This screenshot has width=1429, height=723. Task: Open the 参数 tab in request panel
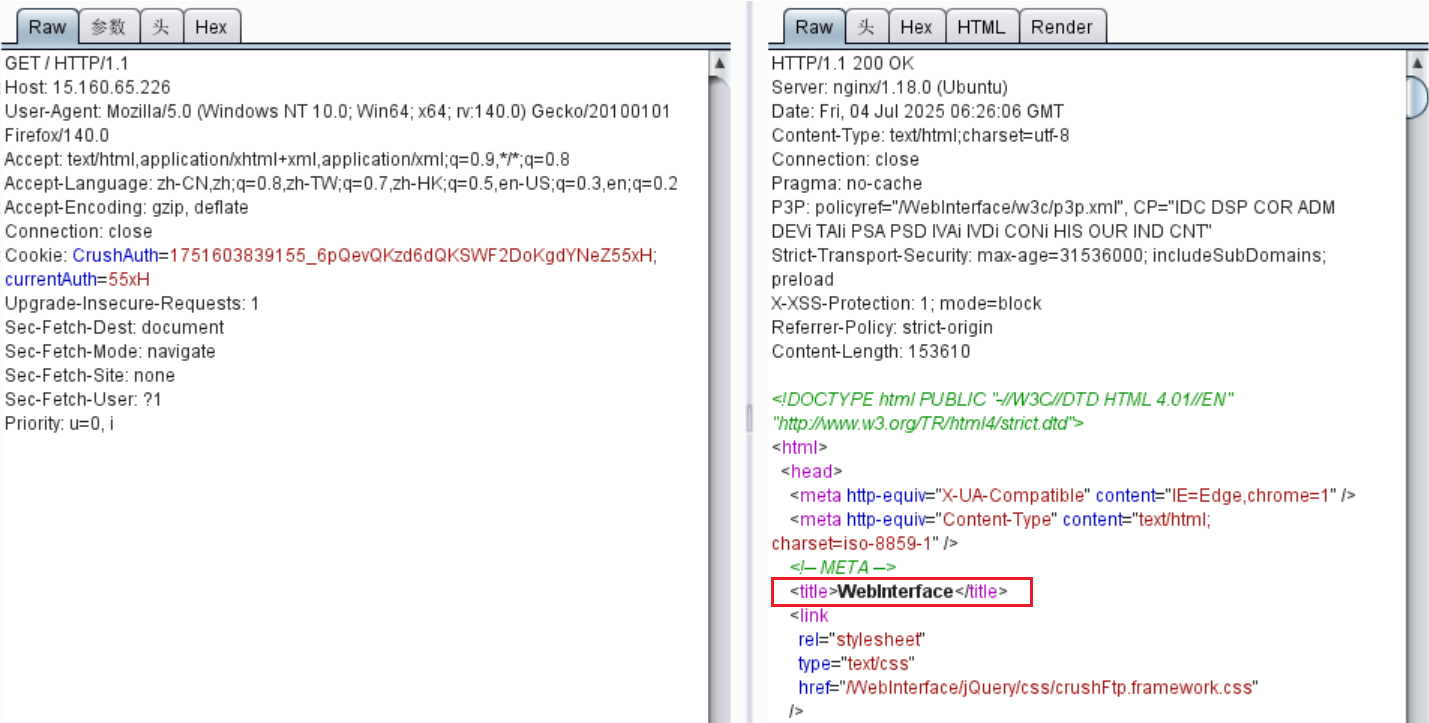pyautogui.click(x=109, y=27)
